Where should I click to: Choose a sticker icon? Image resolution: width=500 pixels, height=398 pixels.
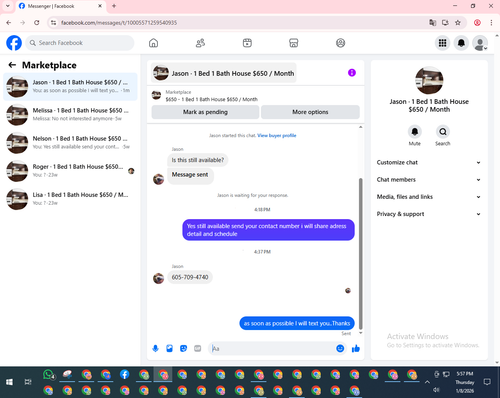pyautogui.click(x=183, y=349)
